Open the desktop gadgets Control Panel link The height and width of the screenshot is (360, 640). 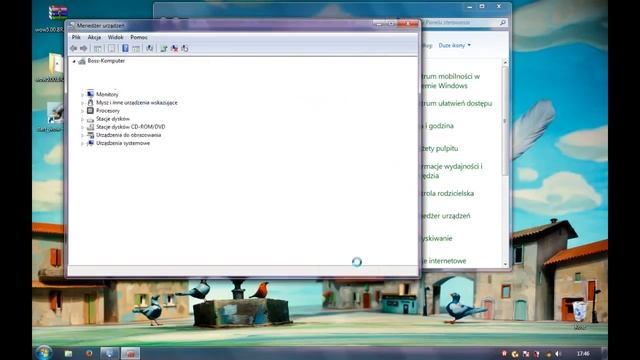[440, 149]
